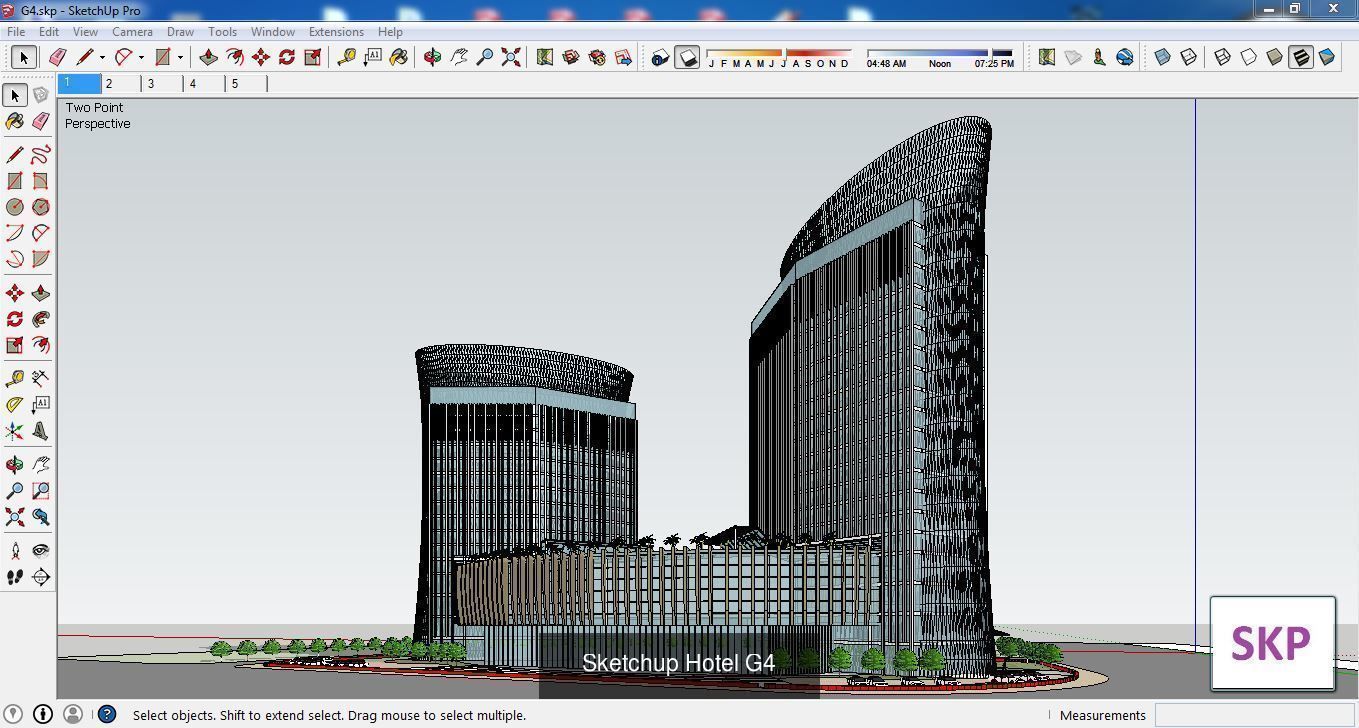Select the Orbit tool

432,57
